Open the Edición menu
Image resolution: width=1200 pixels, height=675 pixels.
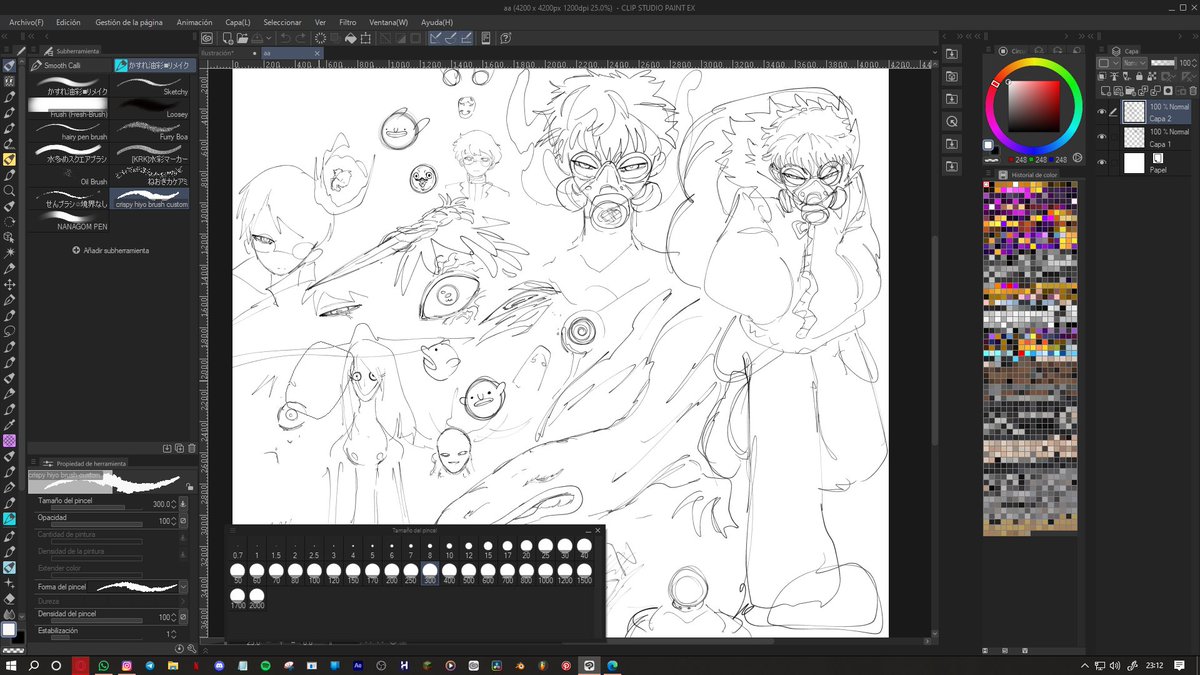pos(68,21)
